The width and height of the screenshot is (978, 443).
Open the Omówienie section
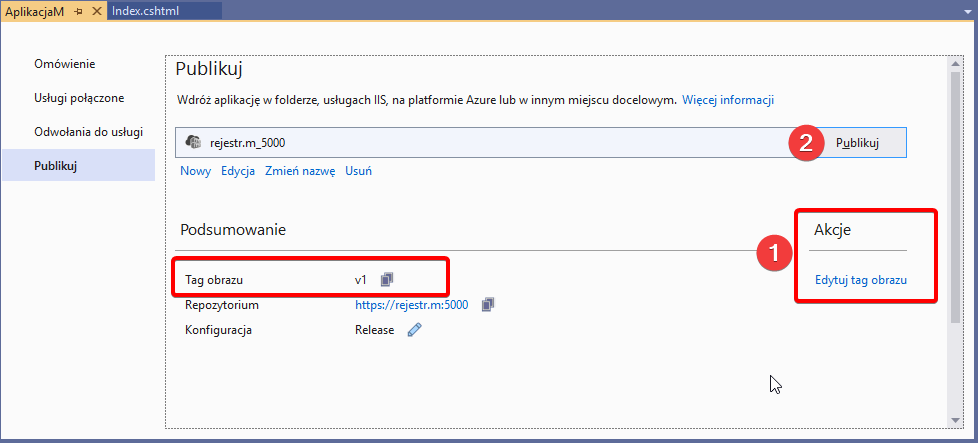pyautogui.click(x=65, y=64)
